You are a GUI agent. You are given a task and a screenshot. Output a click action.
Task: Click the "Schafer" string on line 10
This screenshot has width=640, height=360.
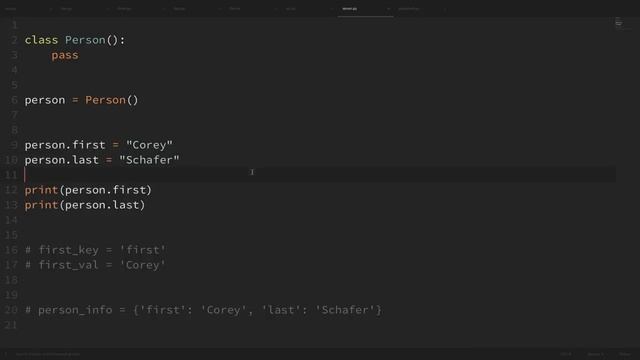149,160
